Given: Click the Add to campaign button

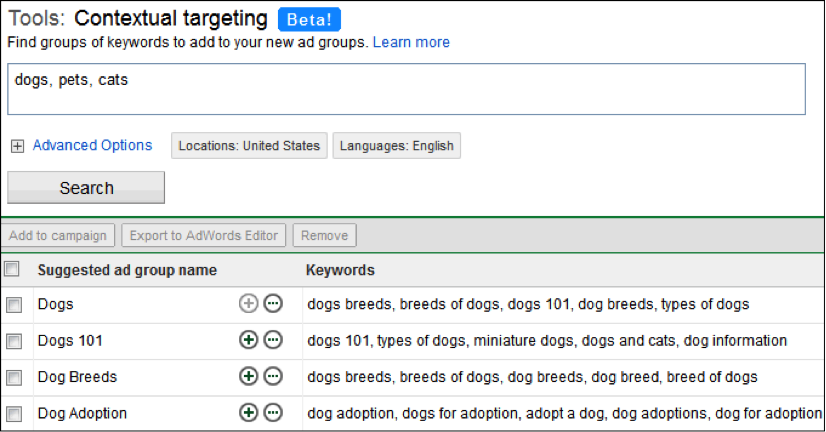Looking at the screenshot, I should tap(57, 235).
